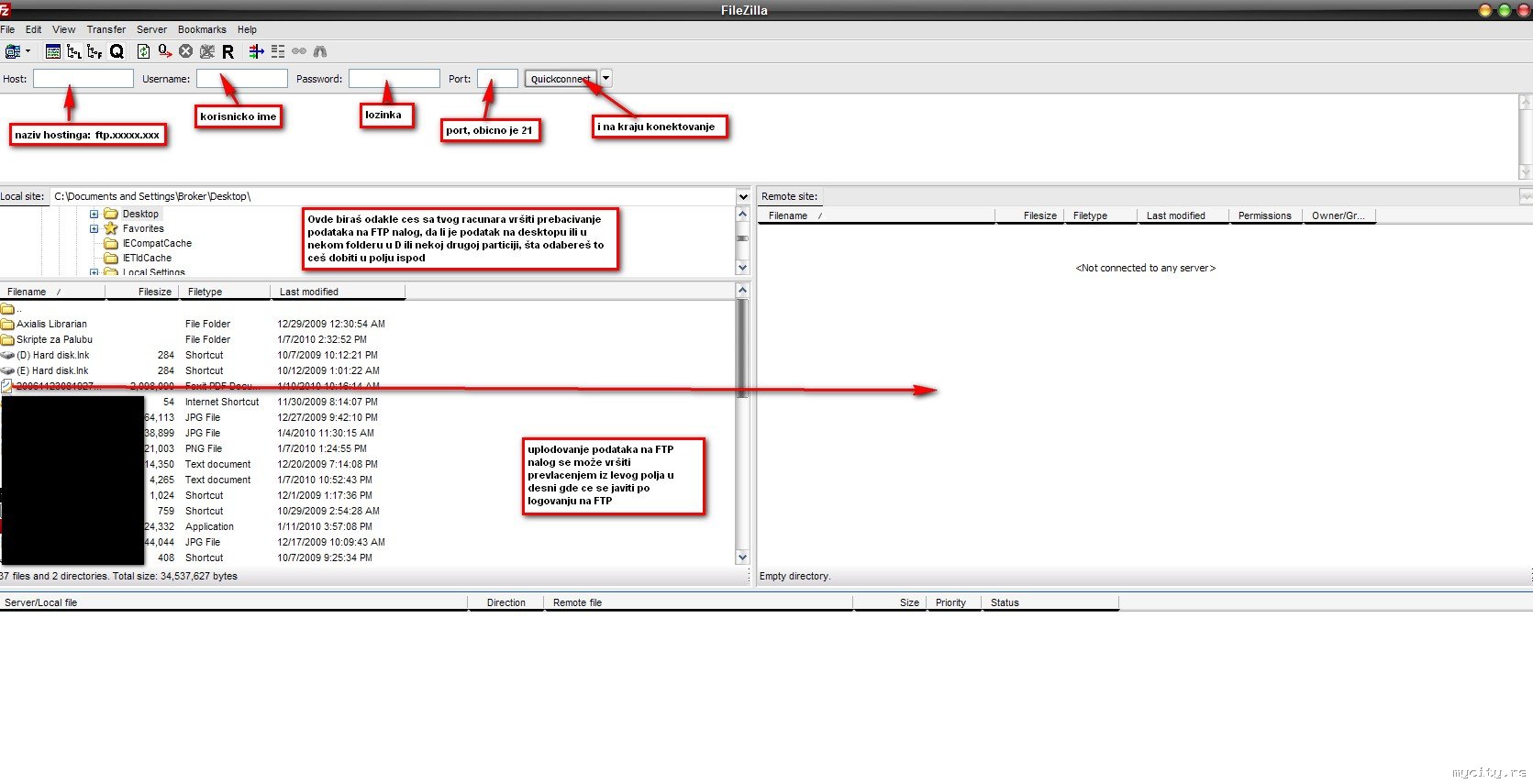The width and height of the screenshot is (1533, 784).
Task: Open the Quickconnect history dropdown
Action: tap(606, 78)
